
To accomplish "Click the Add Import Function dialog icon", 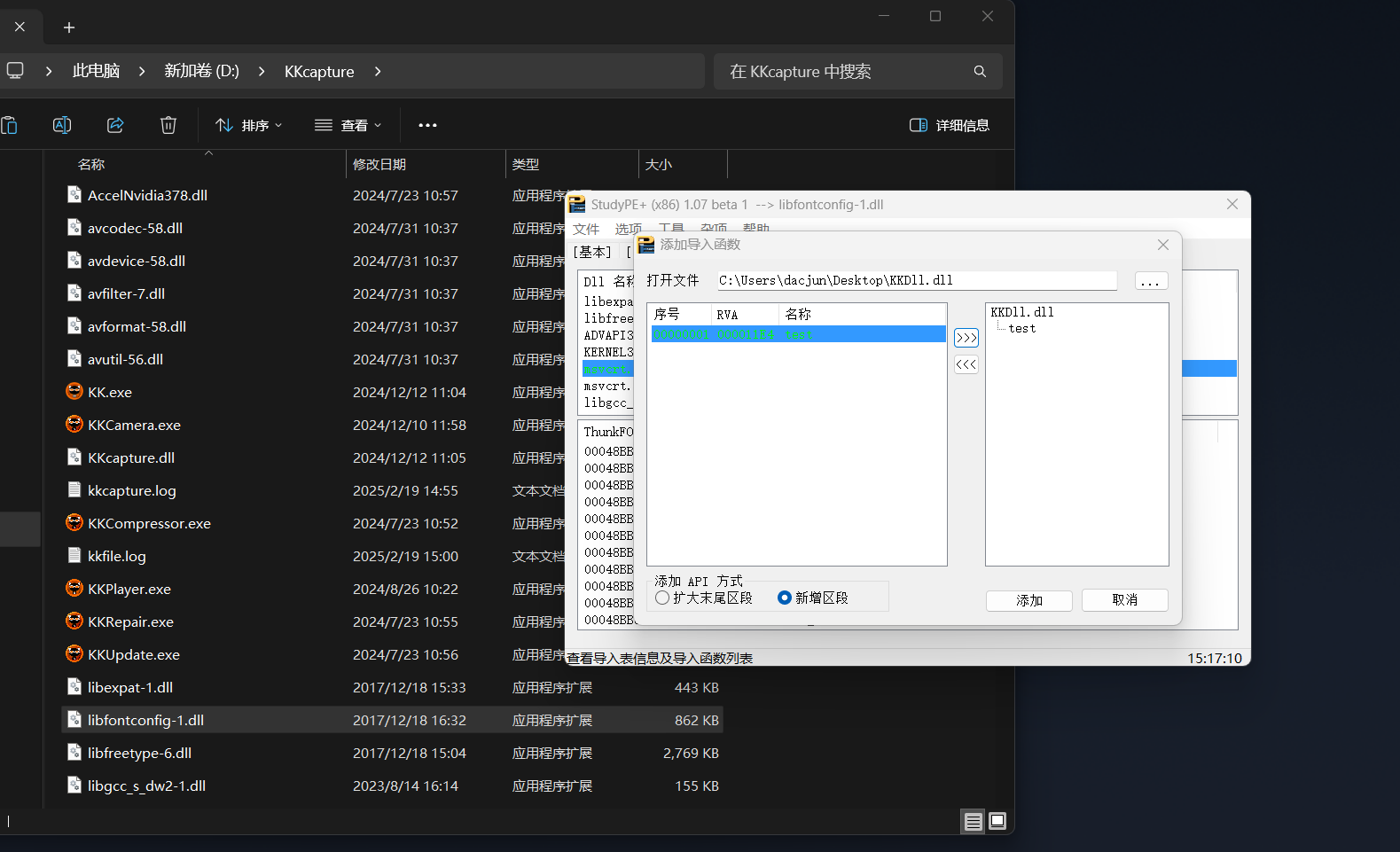I will 645,245.
